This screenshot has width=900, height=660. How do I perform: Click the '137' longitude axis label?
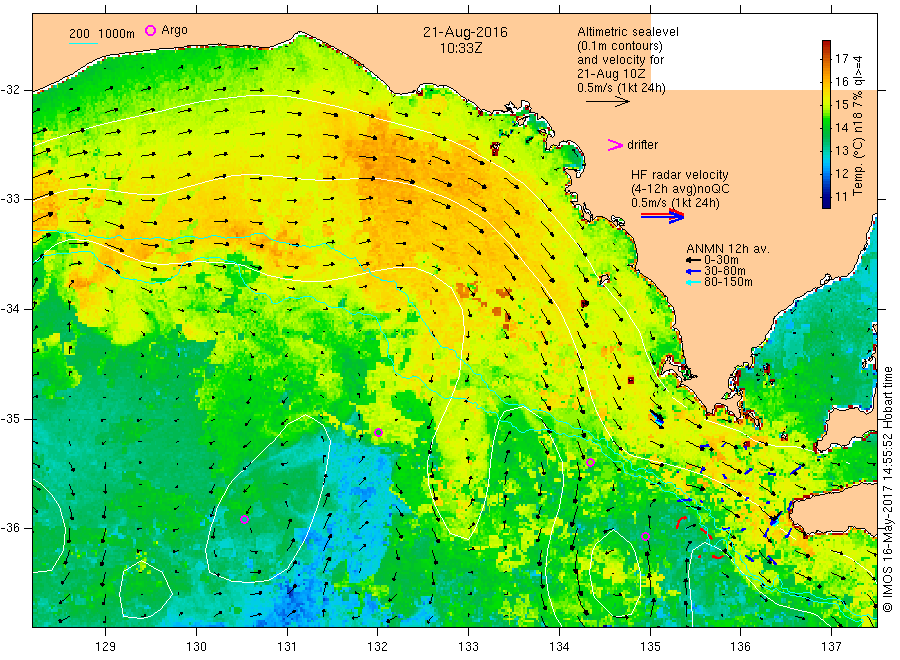(x=831, y=647)
